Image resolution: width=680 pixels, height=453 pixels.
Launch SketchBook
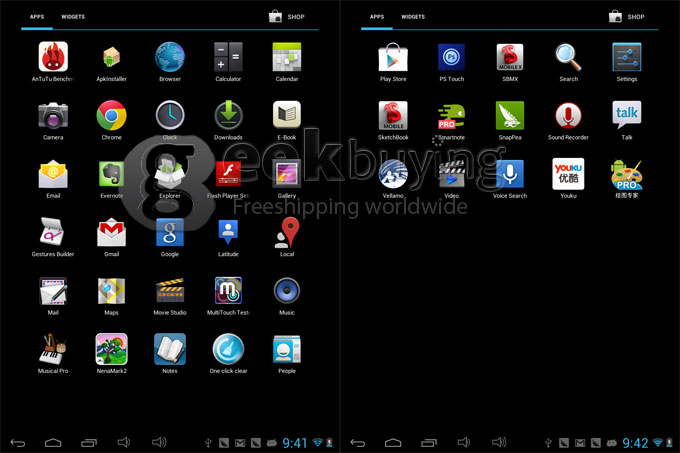pyautogui.click(x=393, y=115)
